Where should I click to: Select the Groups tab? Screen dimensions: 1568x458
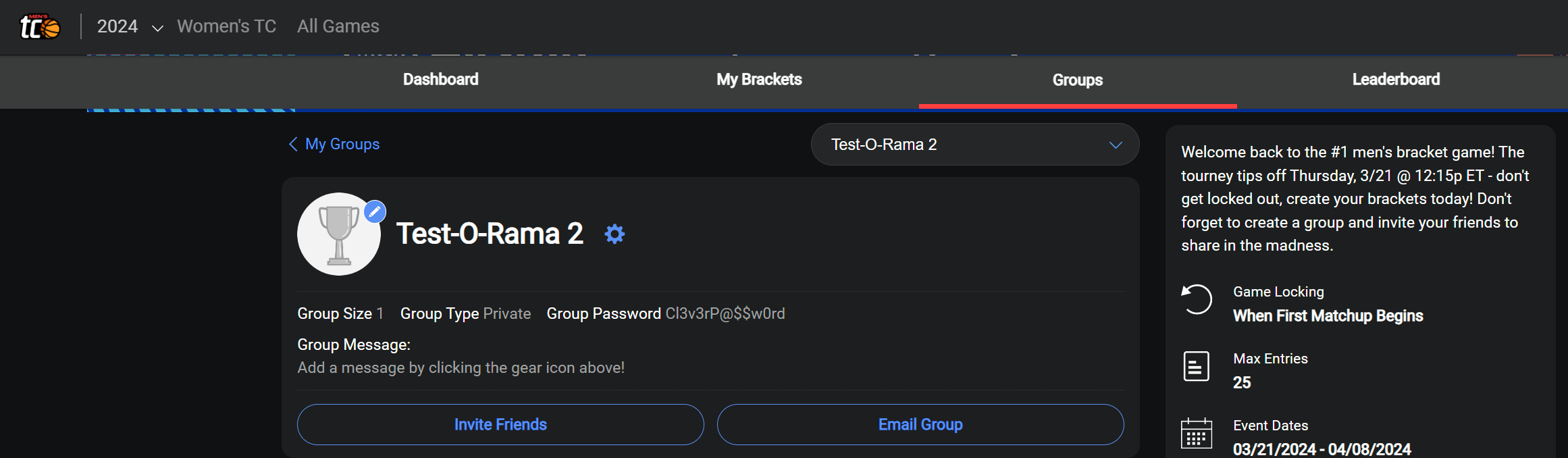tap(1078, 80)
